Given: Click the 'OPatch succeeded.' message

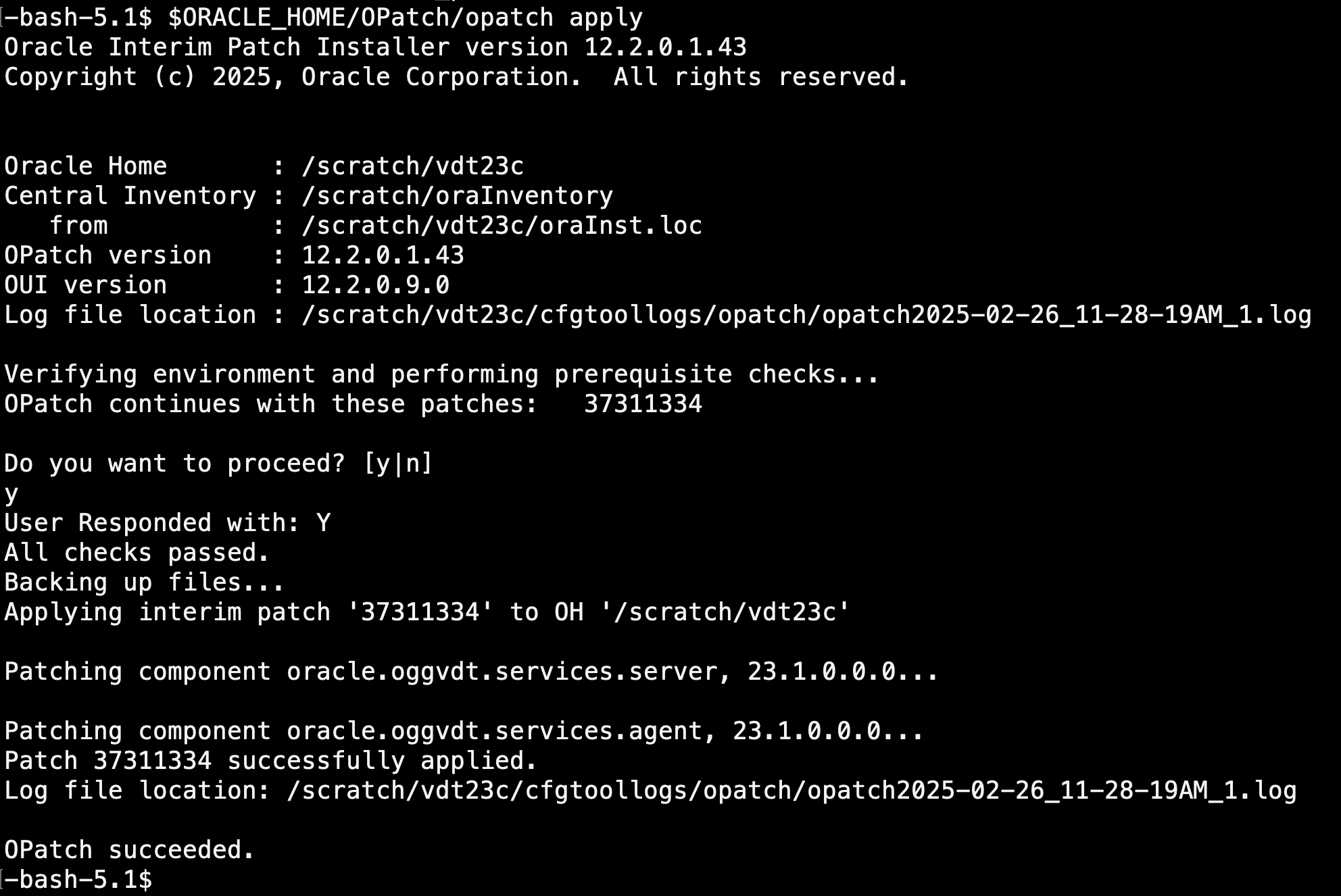Looking at the screenshot, I should point(129,850).
